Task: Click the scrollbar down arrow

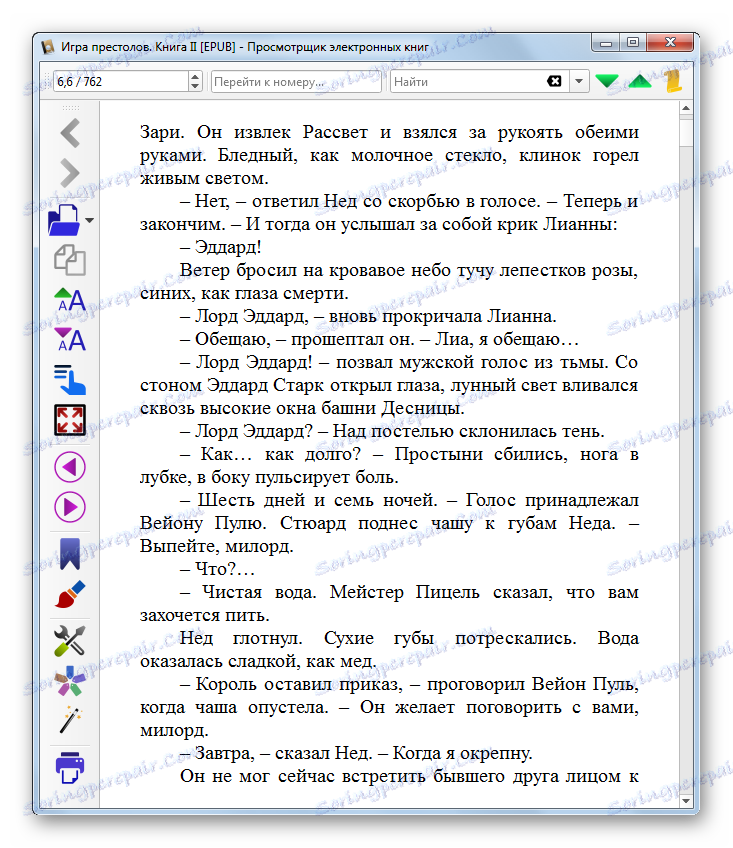Action: click(686, 800)
